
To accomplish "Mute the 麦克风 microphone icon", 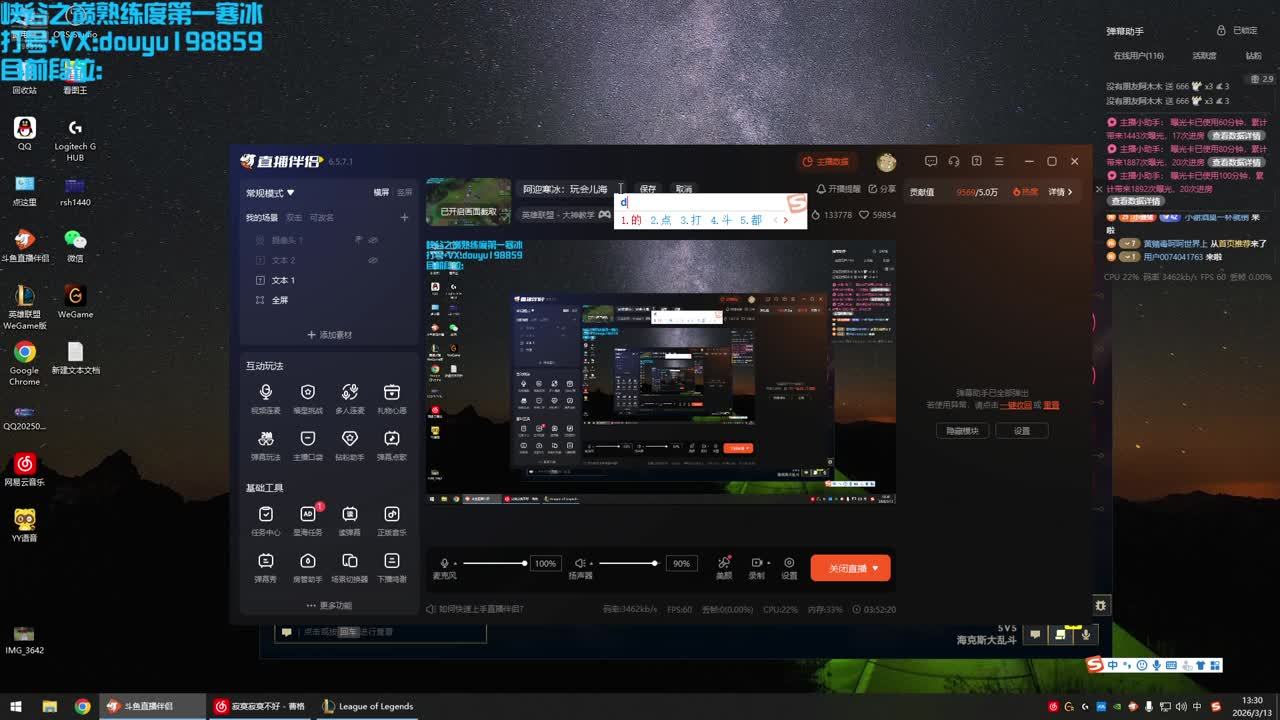I will [444, 563].
